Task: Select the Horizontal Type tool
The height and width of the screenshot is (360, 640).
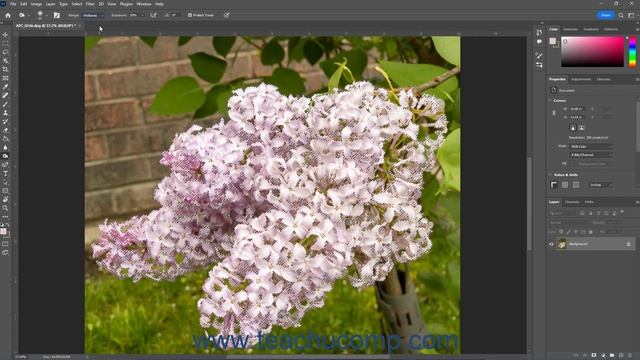Action: pyautogui.click(x=5, y=173)
